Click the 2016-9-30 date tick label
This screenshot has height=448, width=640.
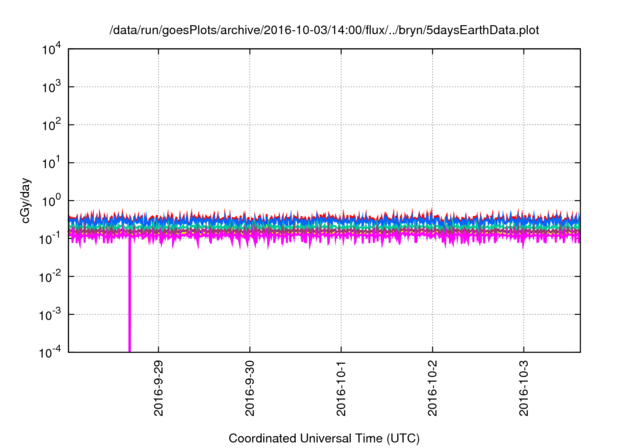(249, 388)
